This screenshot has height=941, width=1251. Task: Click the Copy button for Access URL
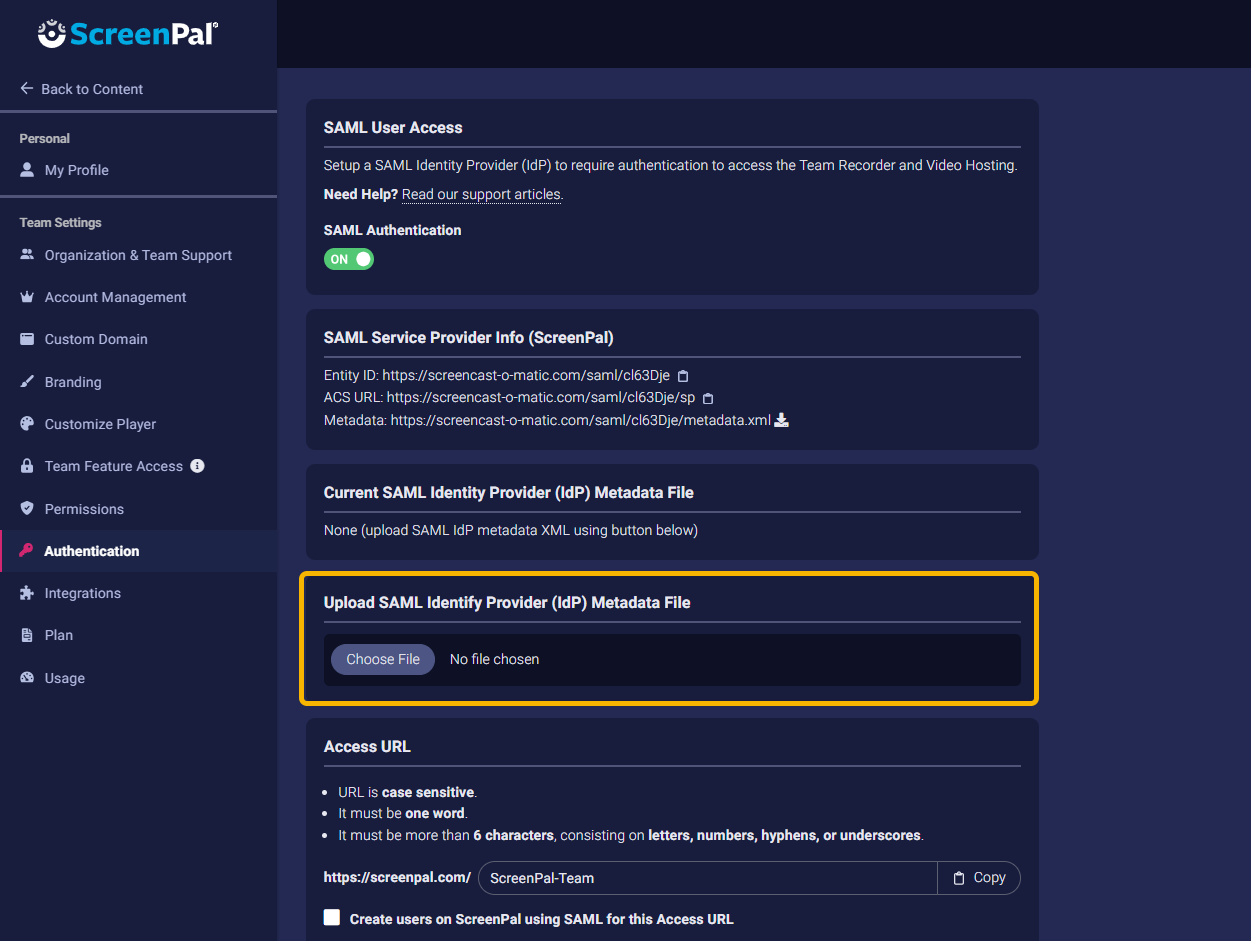979,878
